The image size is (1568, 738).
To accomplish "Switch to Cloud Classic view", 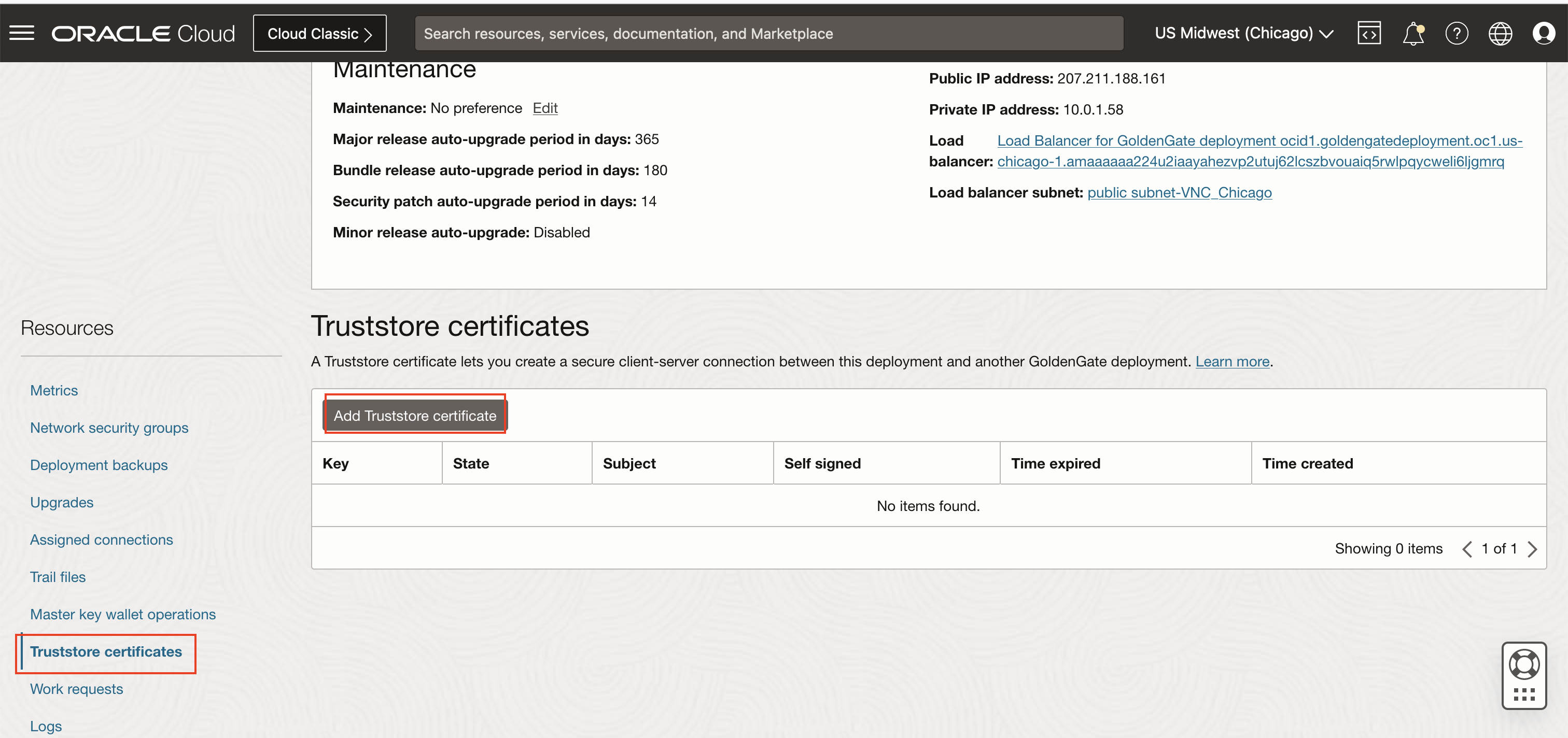I will pos(319,34).
